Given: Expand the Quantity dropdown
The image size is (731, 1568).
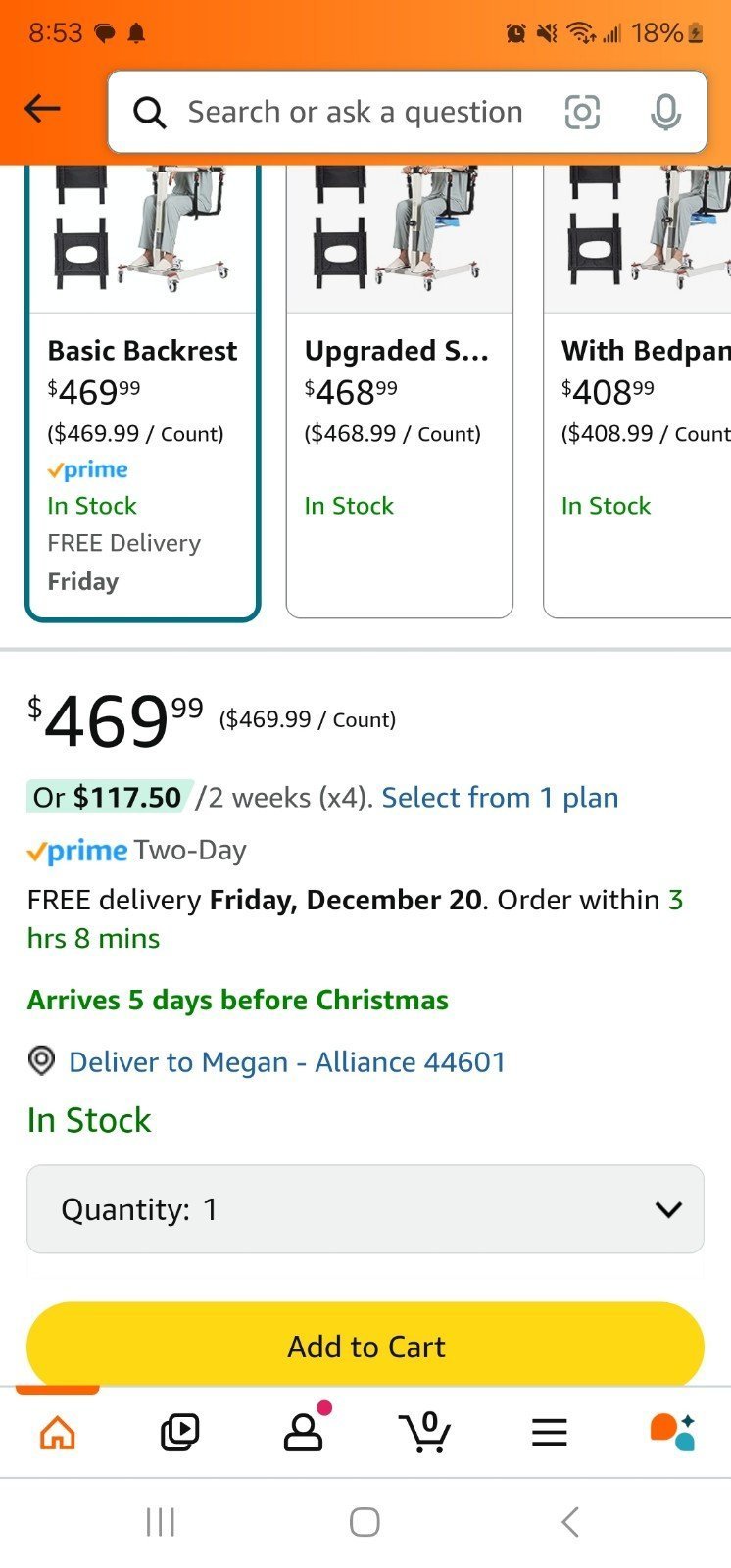Looking at the screenshot, I should click(365, 1209).
